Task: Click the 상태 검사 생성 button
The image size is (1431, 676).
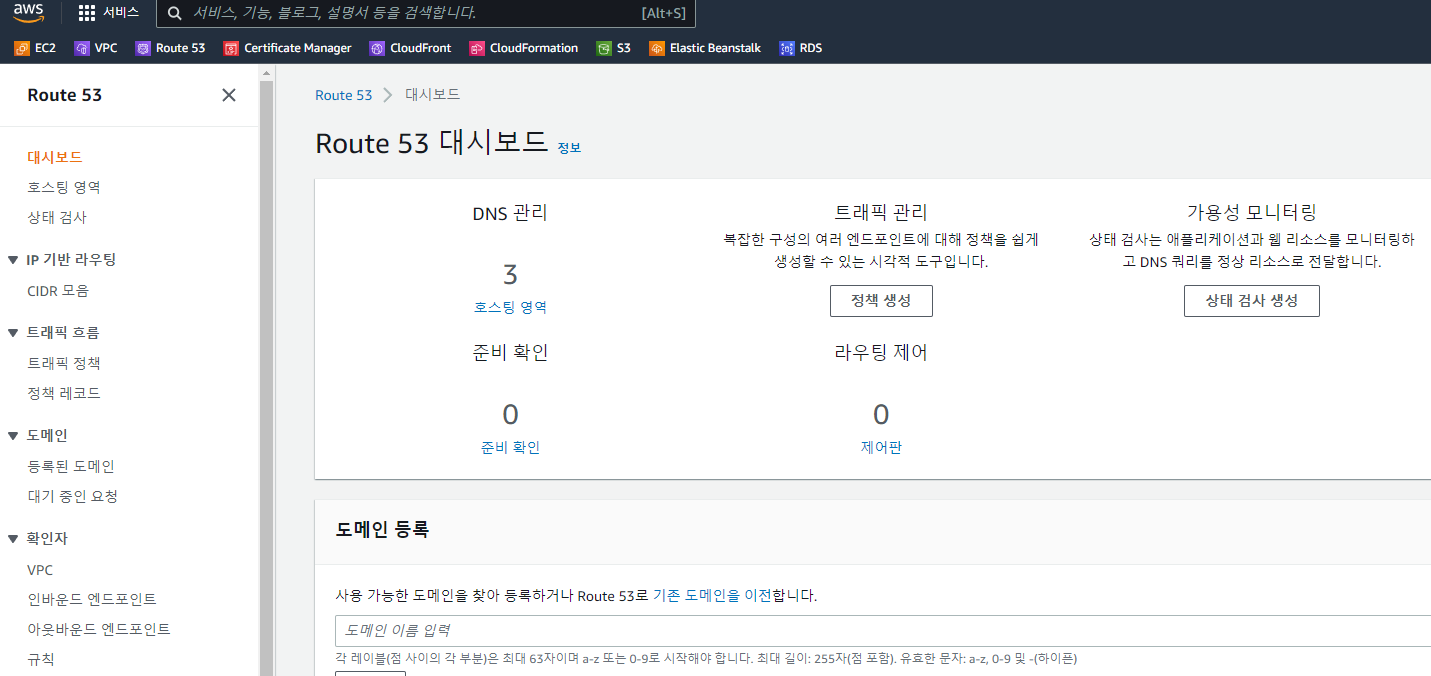Action: (1251, 301)
